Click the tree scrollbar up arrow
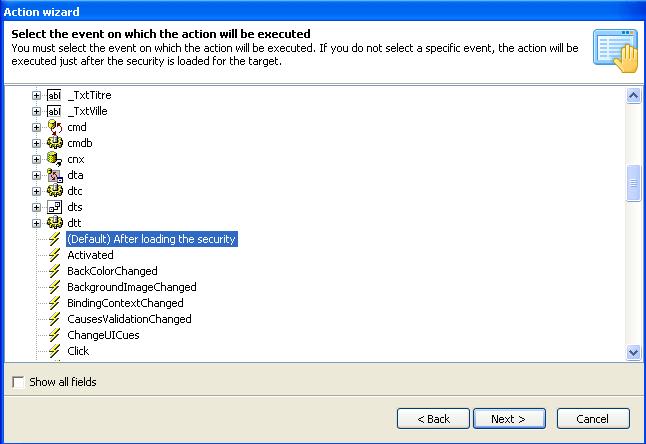 pos(633,96)
